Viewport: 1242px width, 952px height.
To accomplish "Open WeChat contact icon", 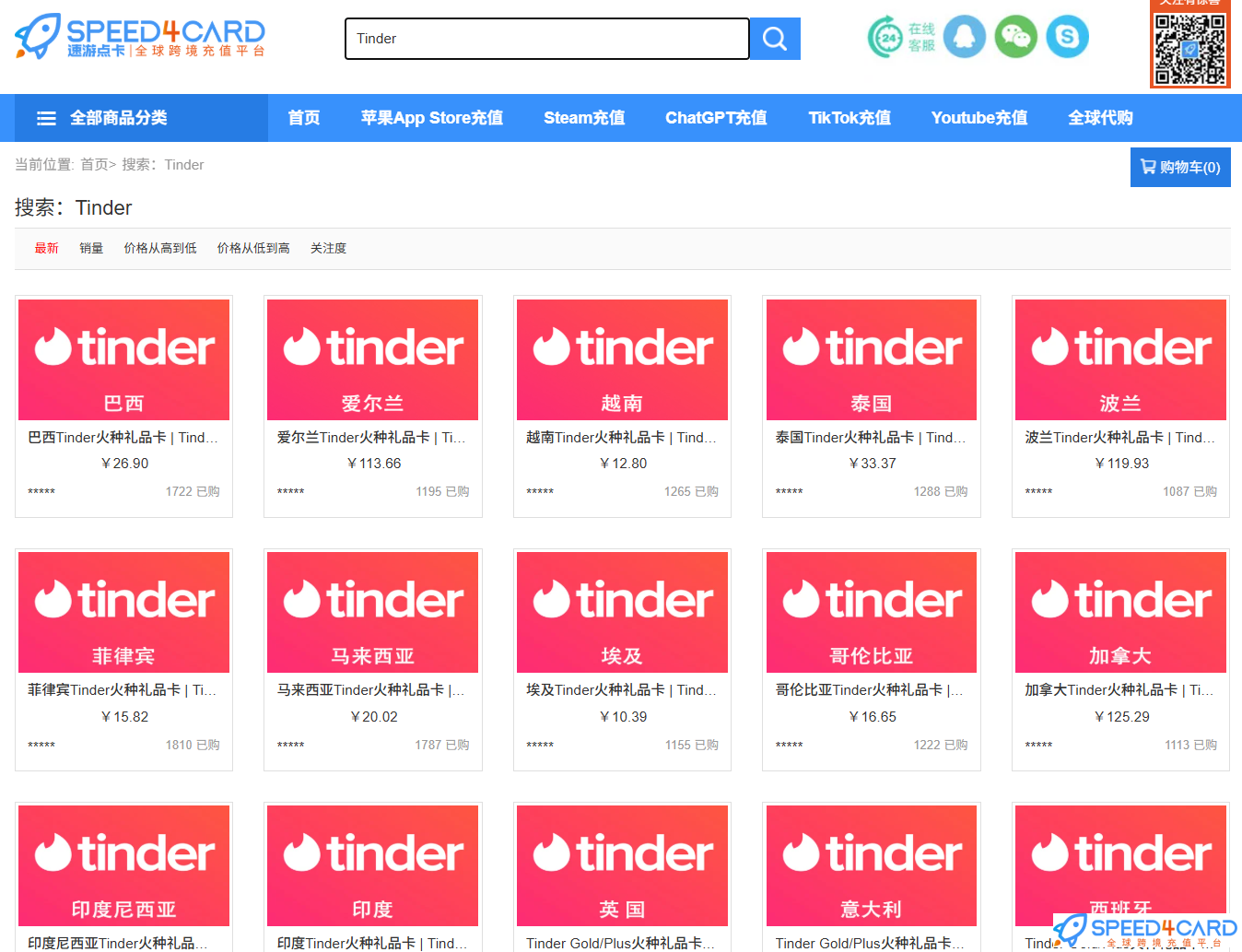I will [1016, 37].
